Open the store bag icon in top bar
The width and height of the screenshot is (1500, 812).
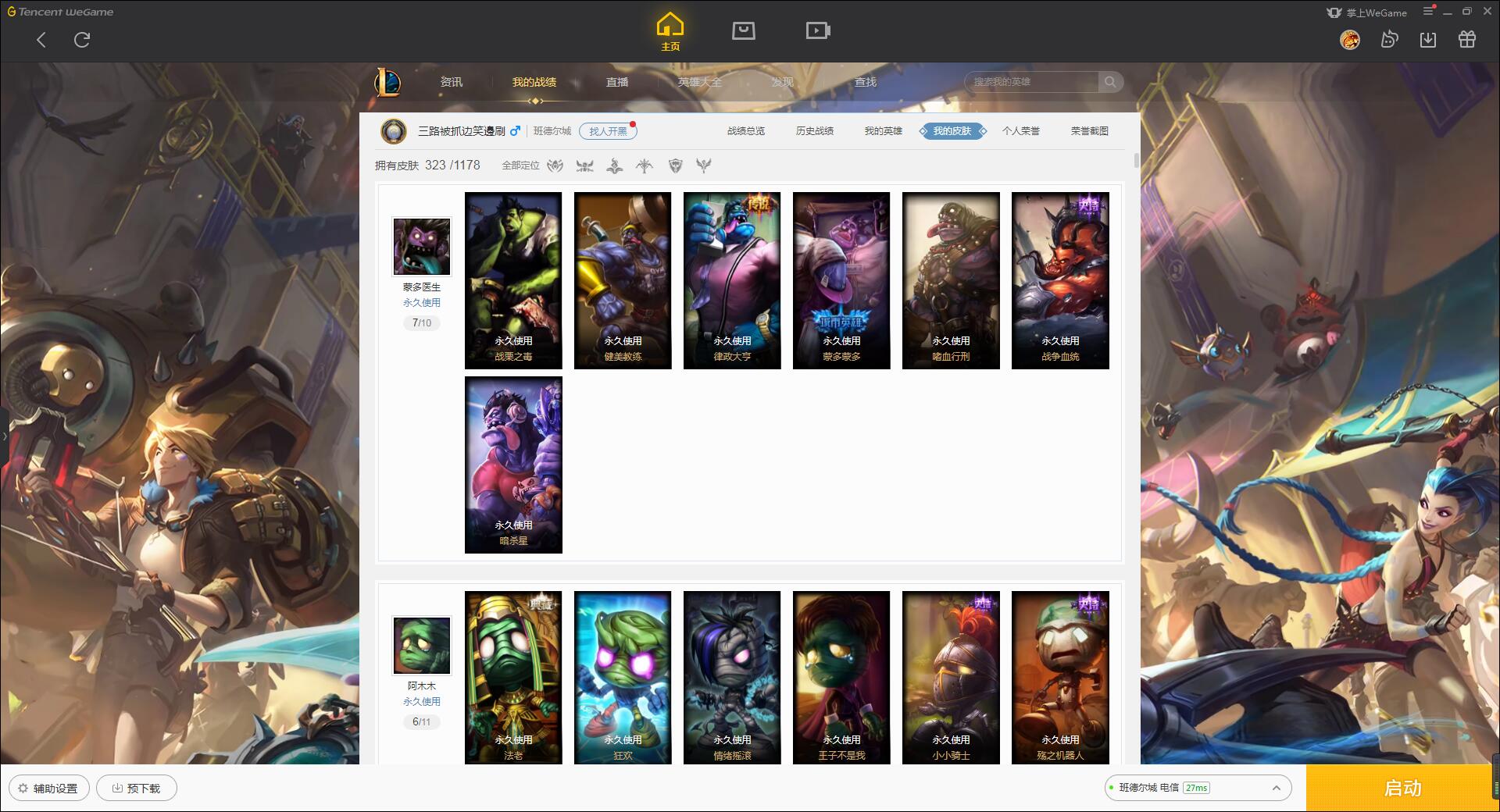pos(743,30)
